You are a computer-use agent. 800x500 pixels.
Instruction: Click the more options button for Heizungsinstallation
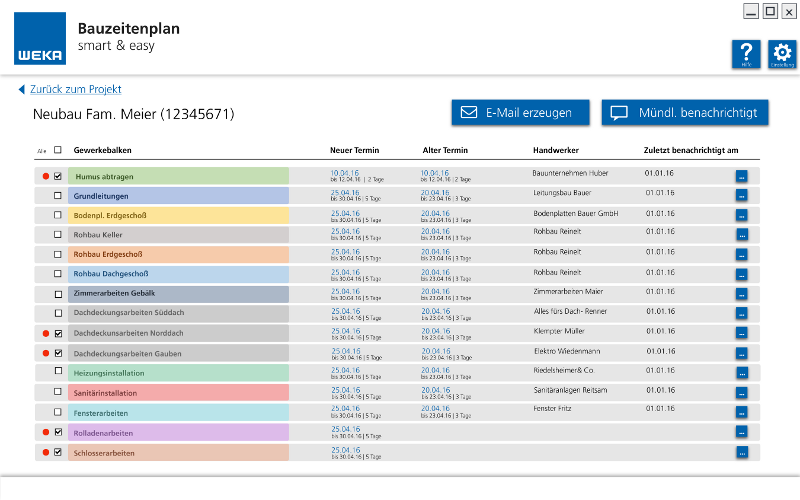(x=741, y=374)
